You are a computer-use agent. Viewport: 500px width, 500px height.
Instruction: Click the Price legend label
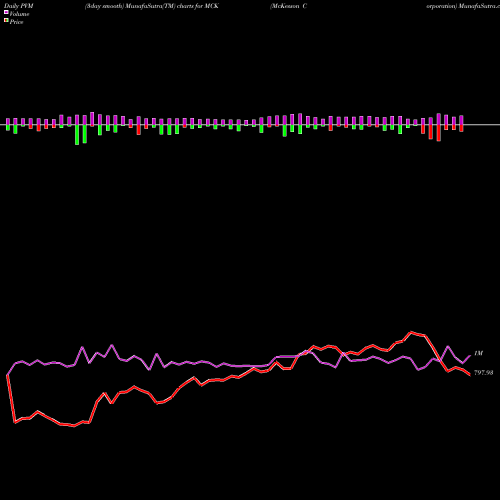16,22
